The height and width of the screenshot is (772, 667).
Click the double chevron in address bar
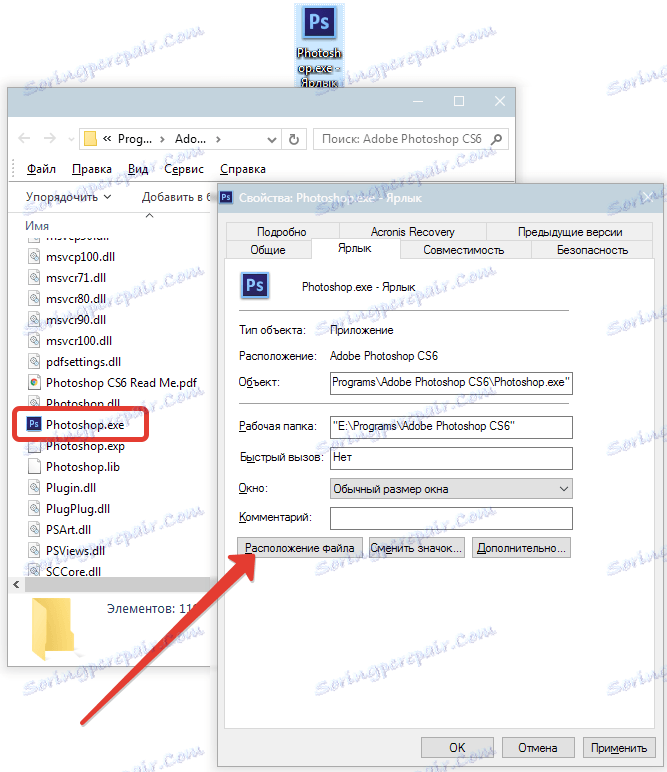click(x=107, y=139)
